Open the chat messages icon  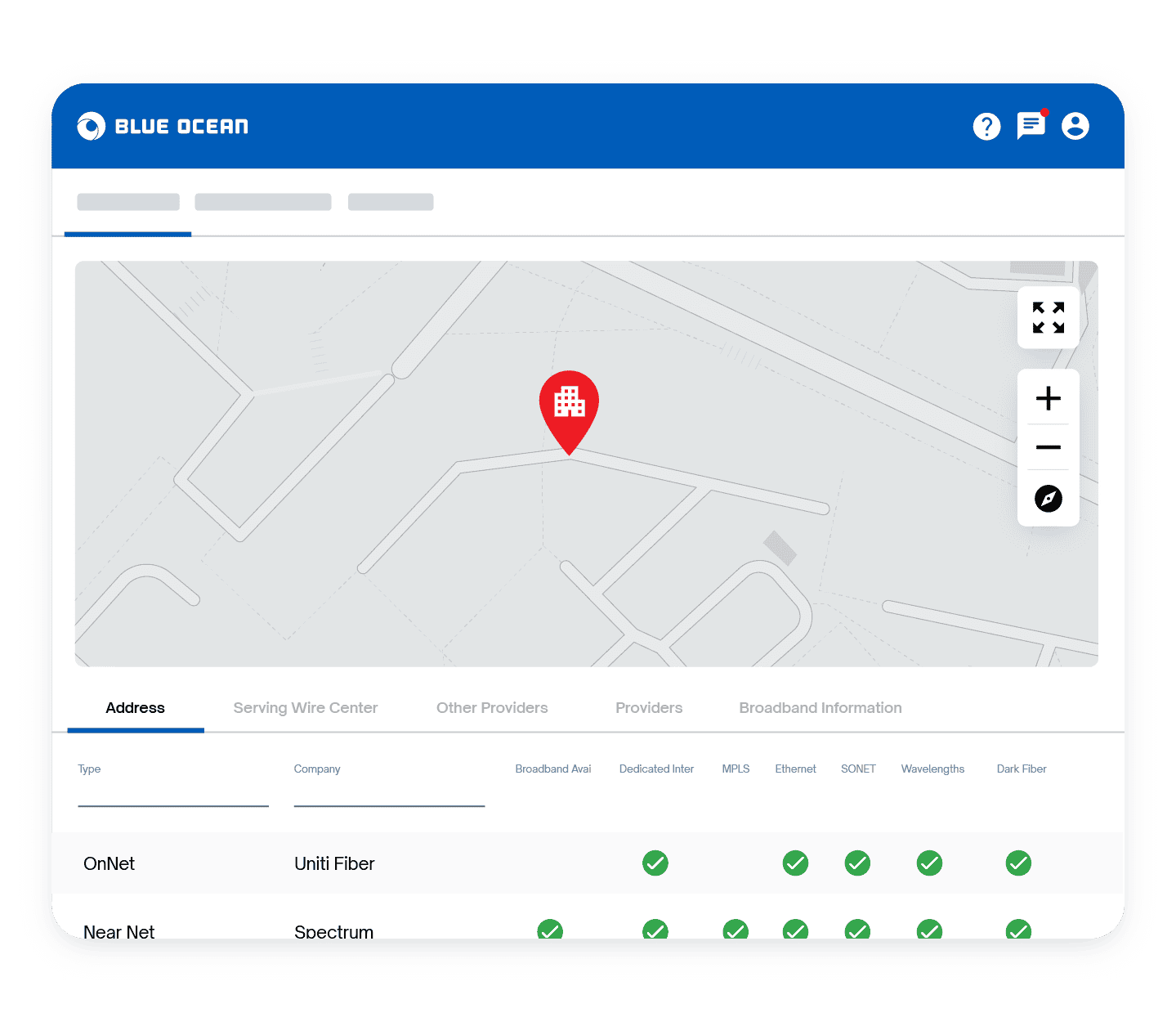click(1032, 125)
